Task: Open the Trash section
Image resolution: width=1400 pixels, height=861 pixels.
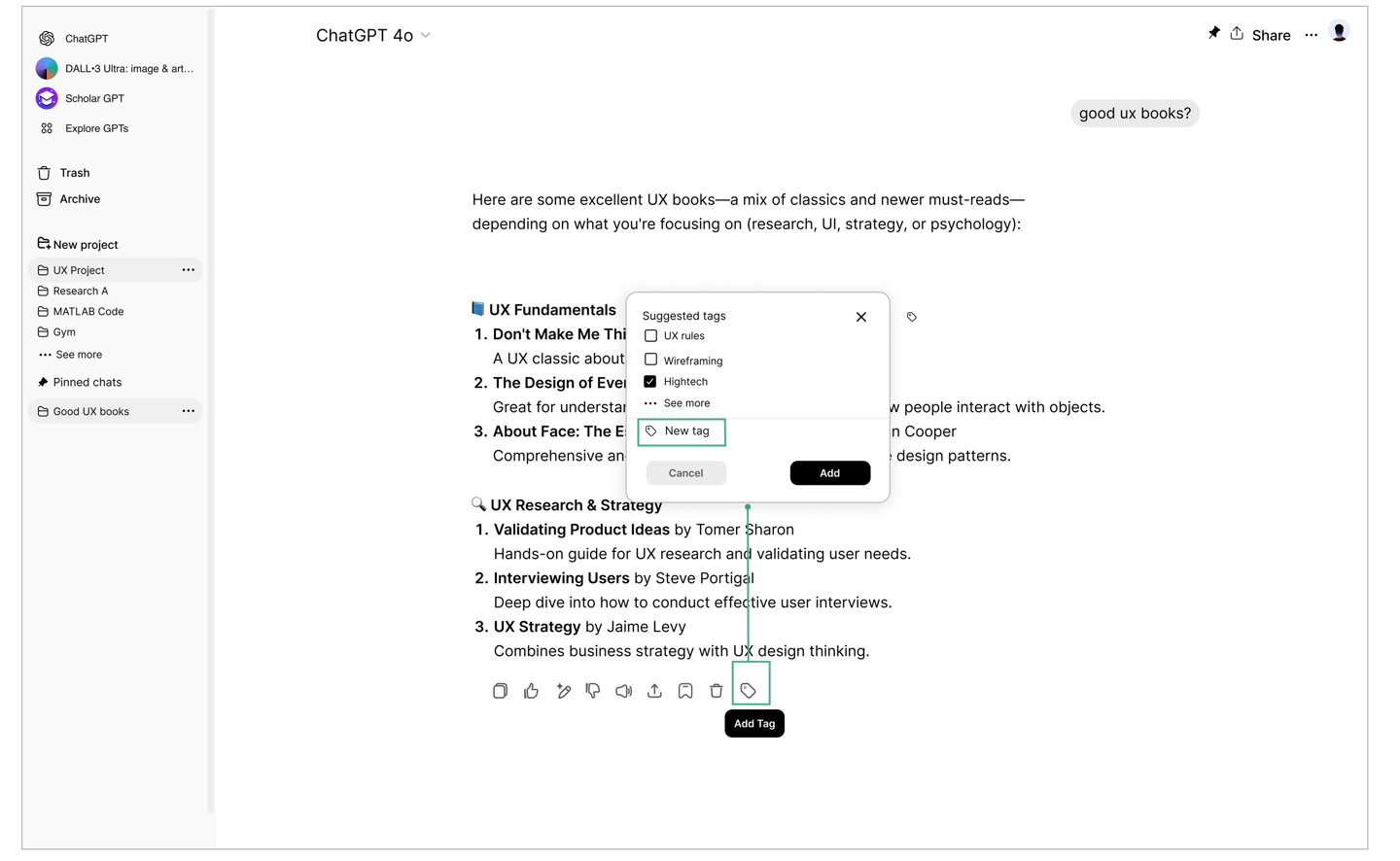Action: pos(64,173)
